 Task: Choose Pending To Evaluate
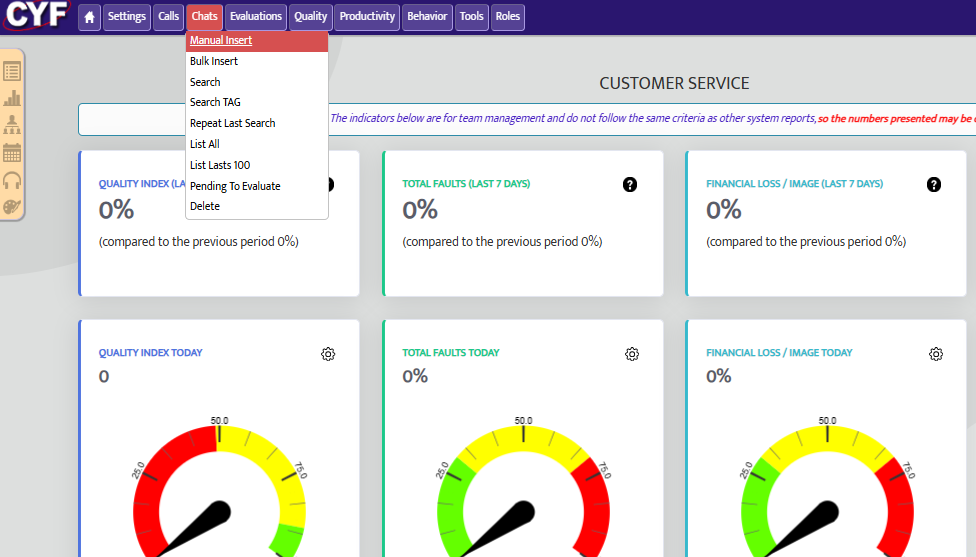point(257,186)
